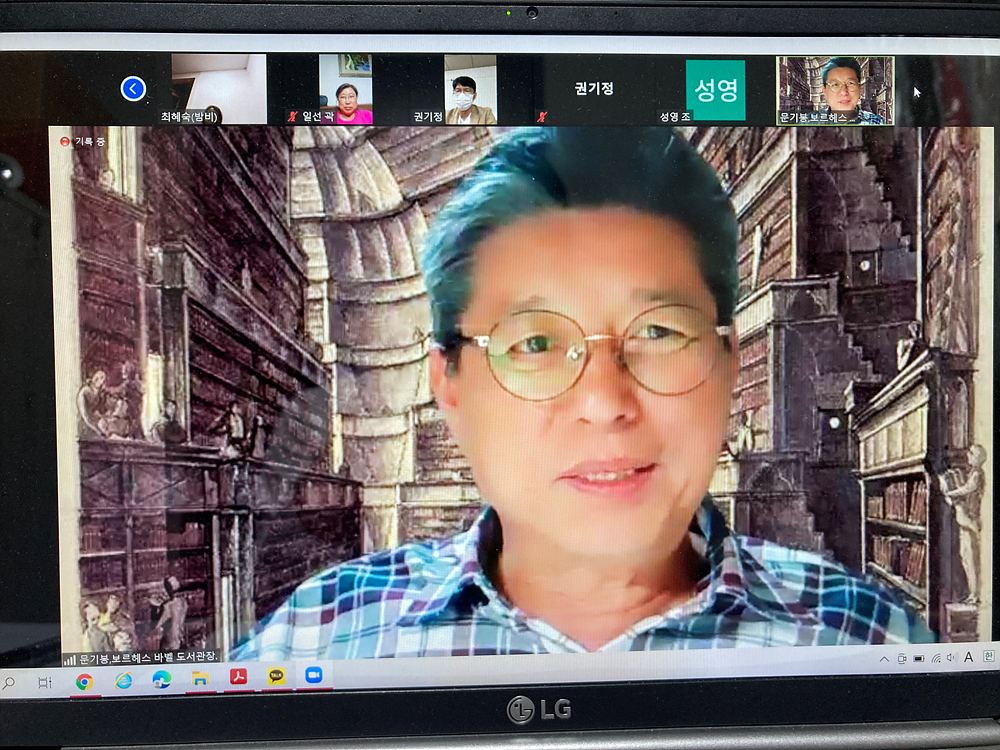Screen dimensions: 1000x750
Task: Open Task View on the taskbar
Action: (45, 682)
